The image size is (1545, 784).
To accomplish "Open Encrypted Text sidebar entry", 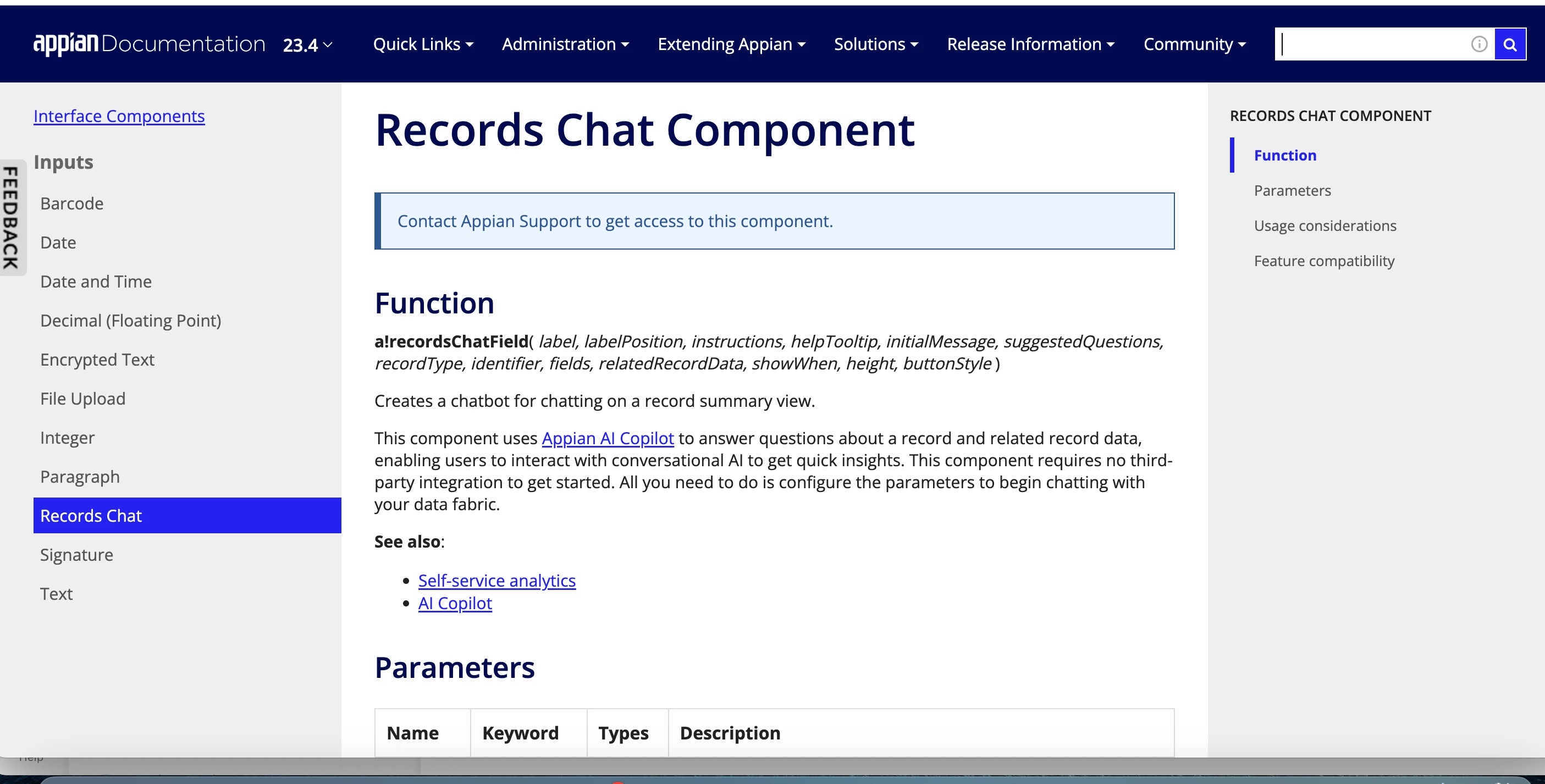I will click(97, 360).
